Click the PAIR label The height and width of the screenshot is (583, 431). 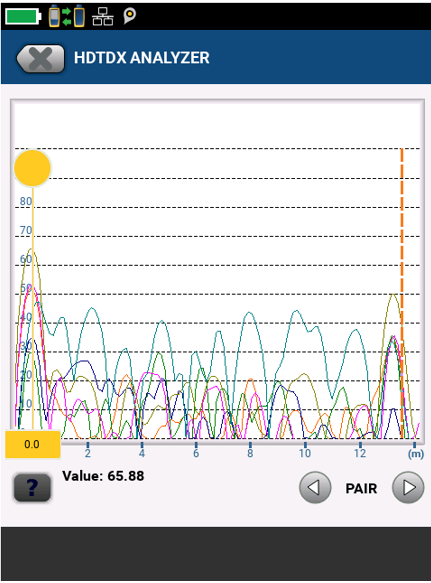click(x=361, y=488)
